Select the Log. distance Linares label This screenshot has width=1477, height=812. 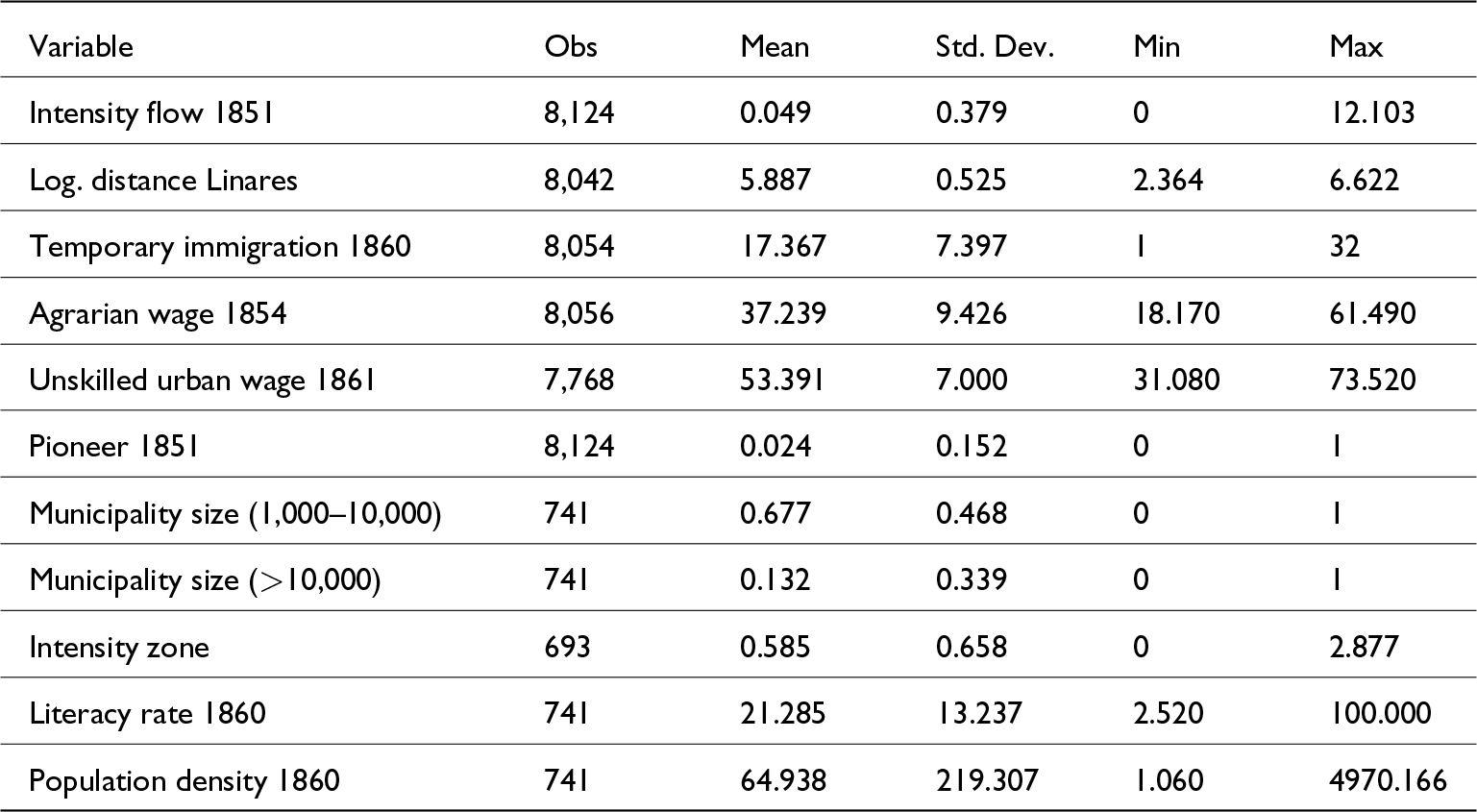pyautogui.click(x=163, y=181)
